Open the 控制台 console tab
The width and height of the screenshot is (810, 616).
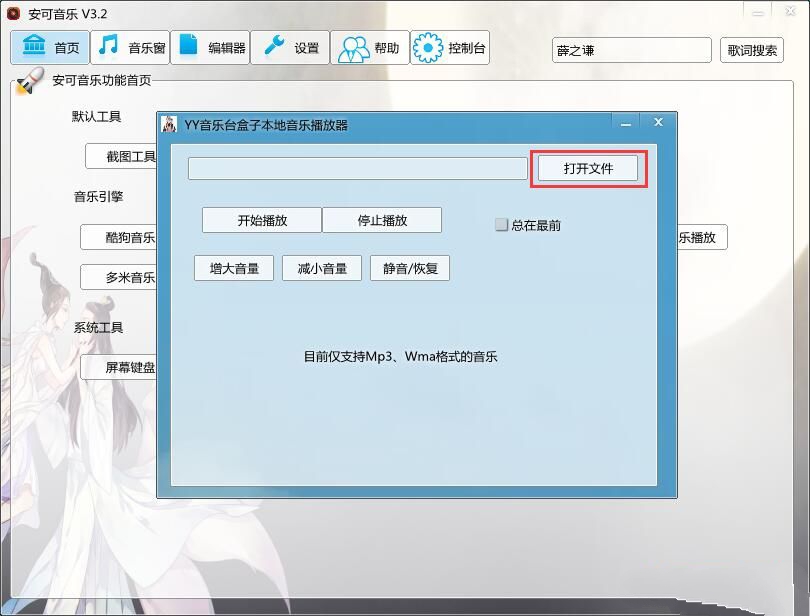point(450,48)
